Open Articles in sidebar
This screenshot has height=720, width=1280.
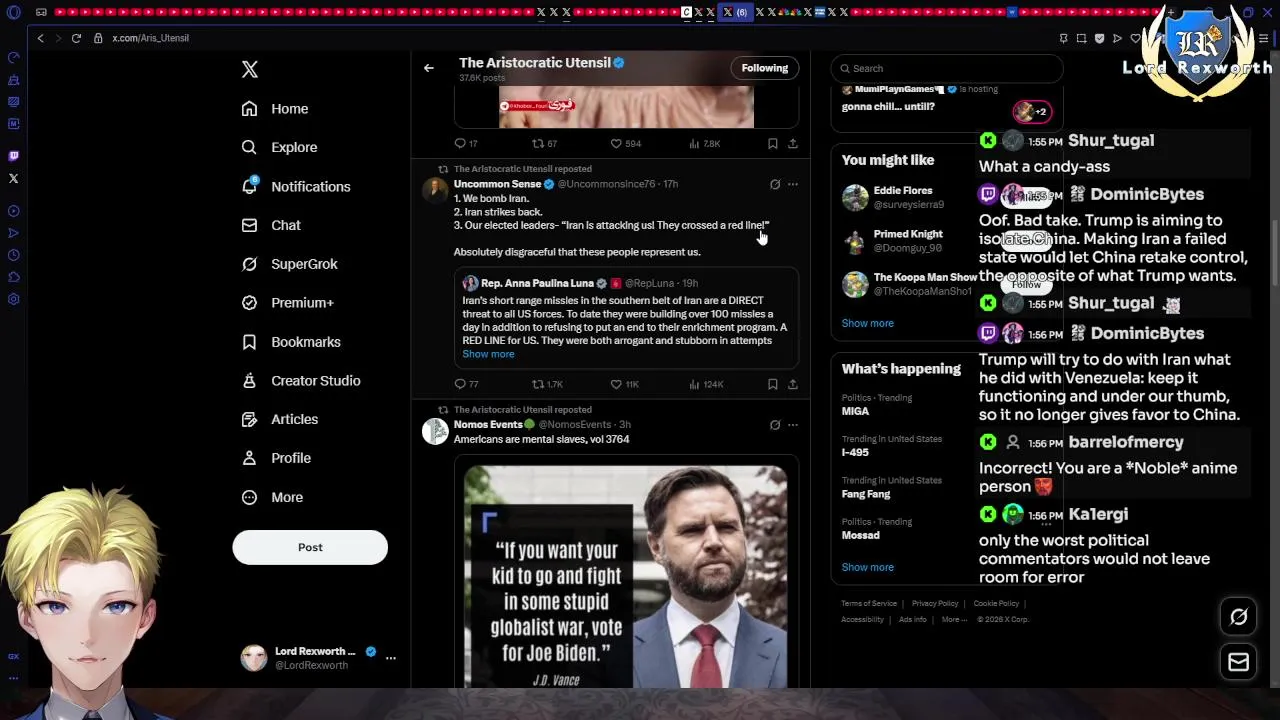280,419
